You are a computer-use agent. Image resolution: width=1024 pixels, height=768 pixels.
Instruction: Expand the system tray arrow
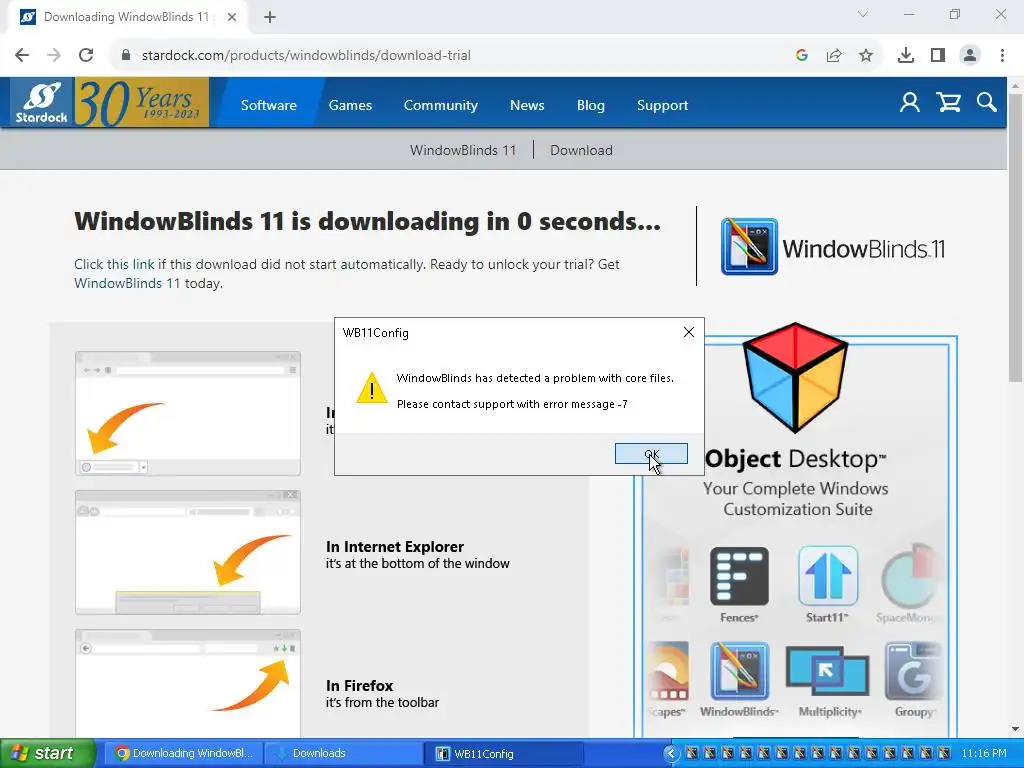pyautogui.click(x=671, y=754)
